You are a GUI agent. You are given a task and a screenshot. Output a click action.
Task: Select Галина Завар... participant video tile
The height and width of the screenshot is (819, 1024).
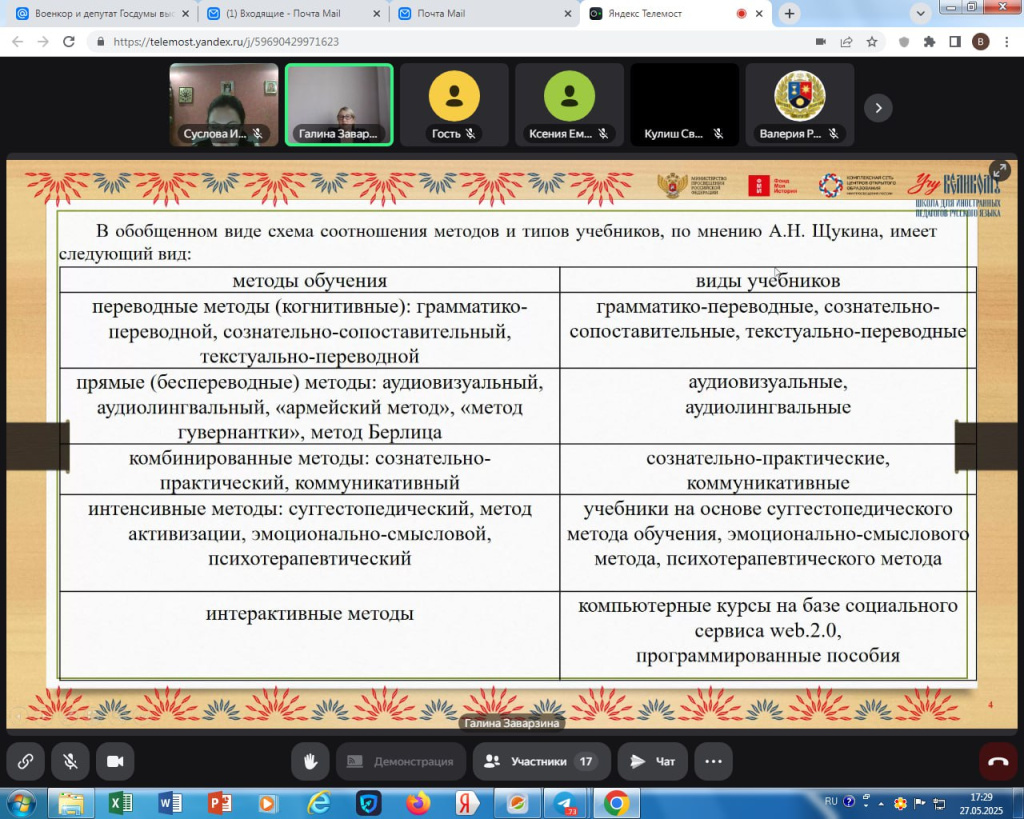click(339, 104)
